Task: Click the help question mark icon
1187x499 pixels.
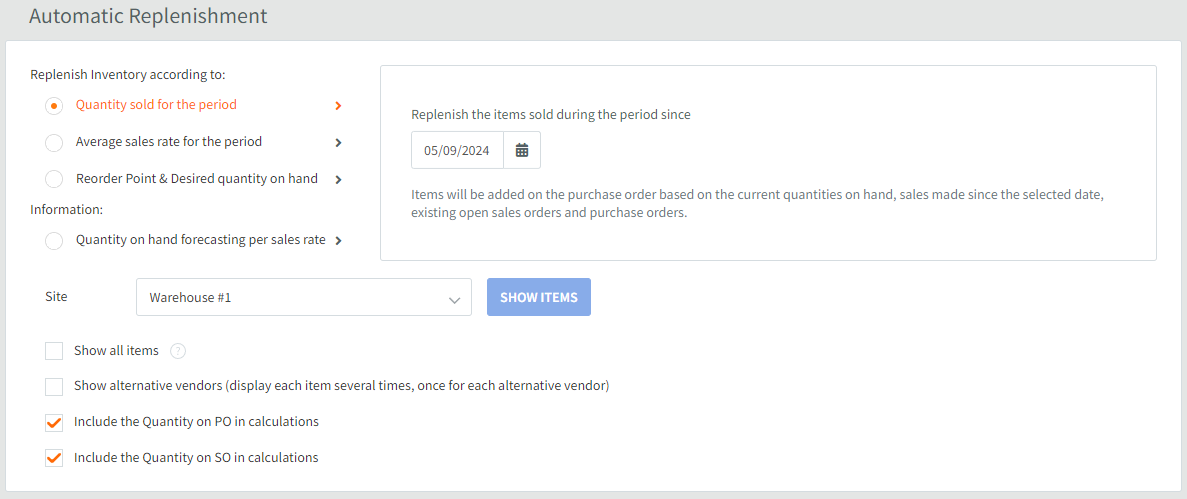Action: (x=178, y=351)
